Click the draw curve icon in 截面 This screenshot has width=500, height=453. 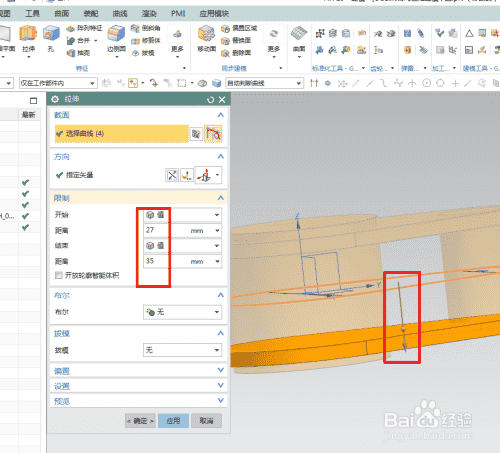coord(213,134)
